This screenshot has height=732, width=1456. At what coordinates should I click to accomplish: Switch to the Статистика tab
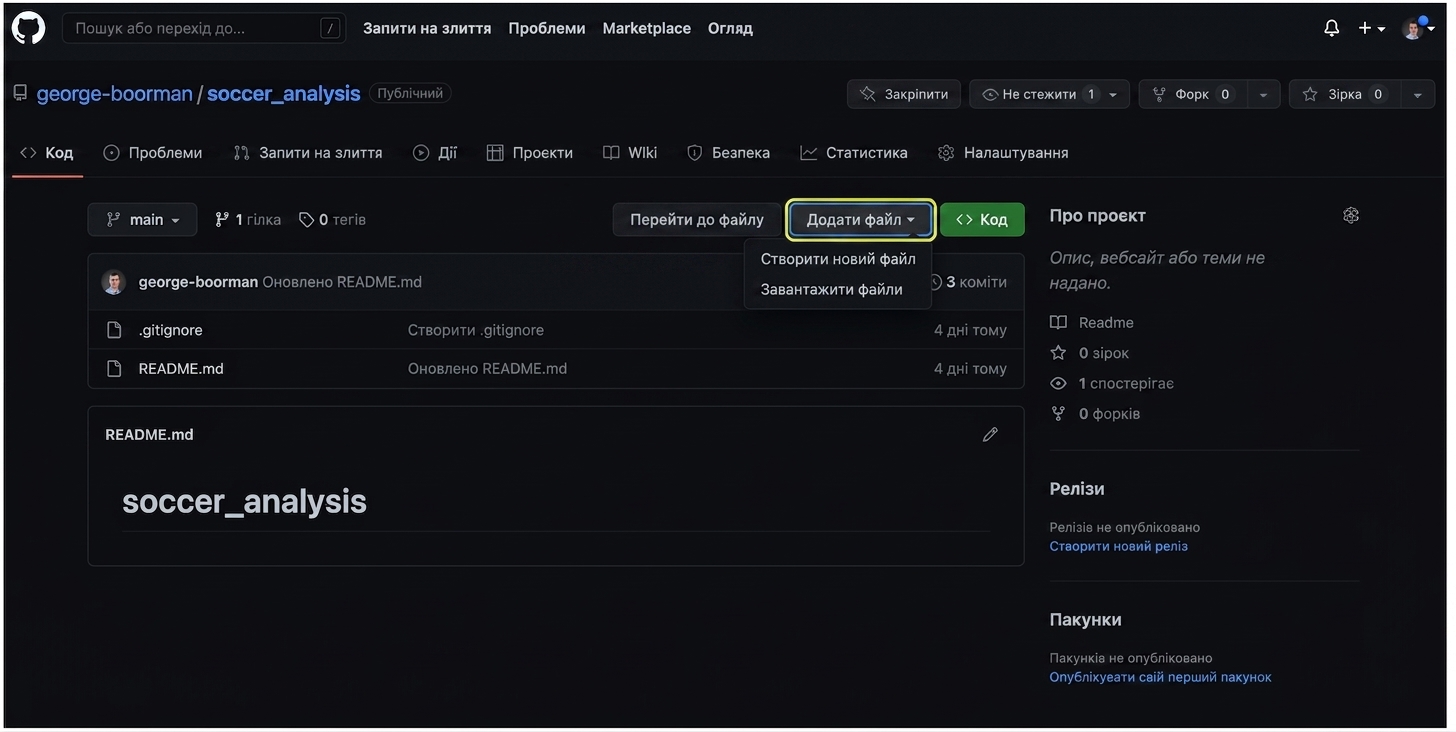click(854, 153)
